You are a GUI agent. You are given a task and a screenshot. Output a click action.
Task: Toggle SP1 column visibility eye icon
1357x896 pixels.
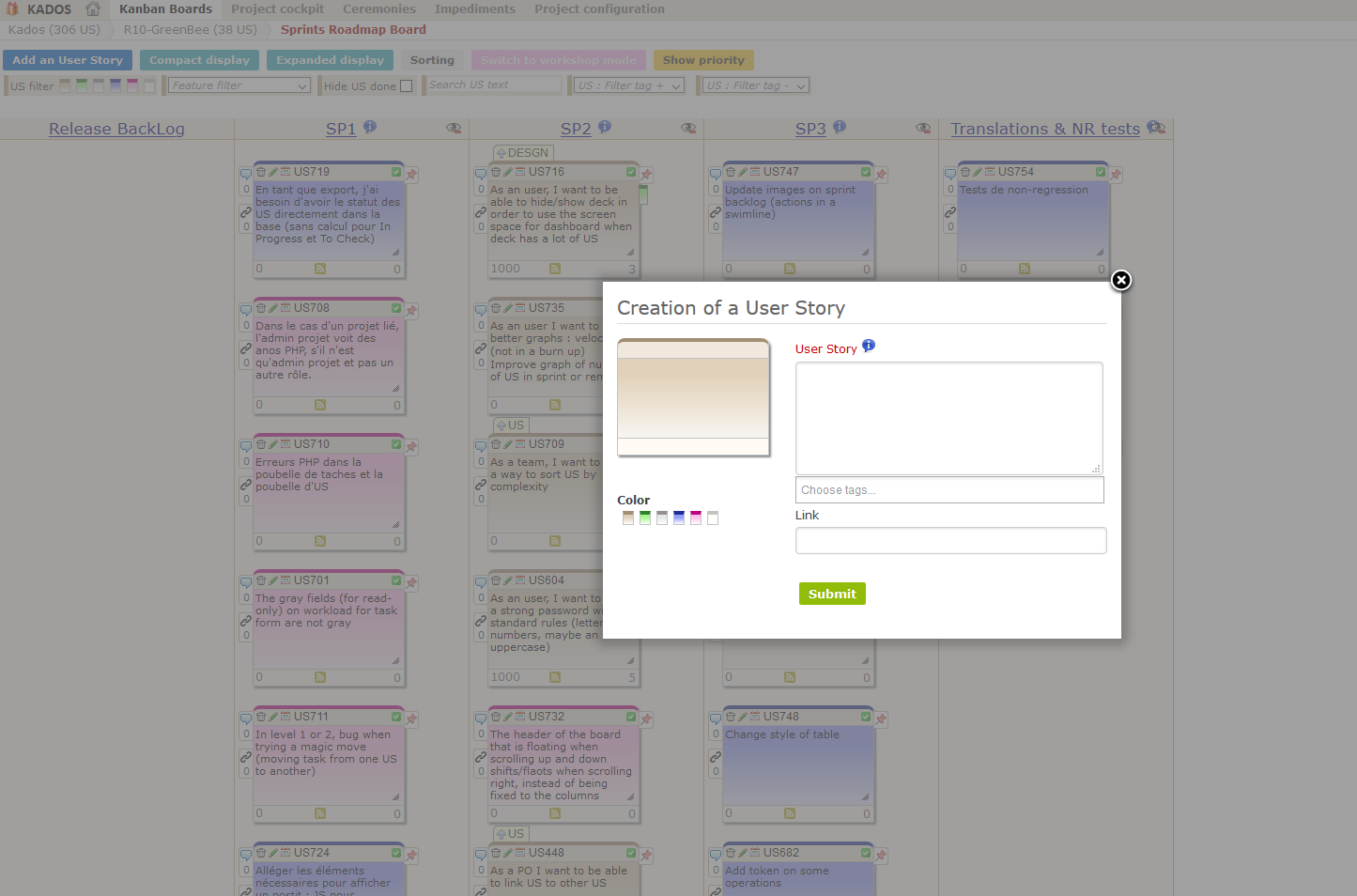(454, 128)
